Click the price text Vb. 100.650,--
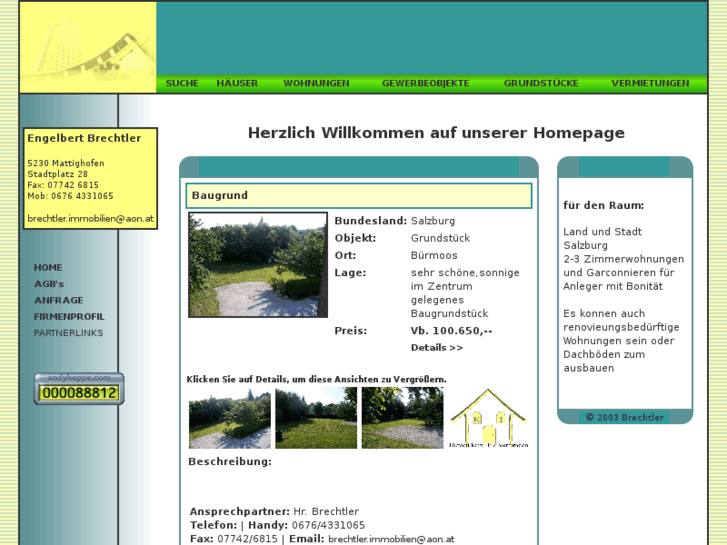This screenshot has width=727, height=545. click(451, 331)
